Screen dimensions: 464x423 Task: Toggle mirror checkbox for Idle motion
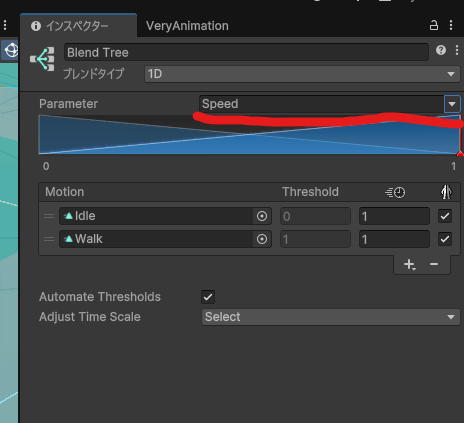[x=445, y=216]
